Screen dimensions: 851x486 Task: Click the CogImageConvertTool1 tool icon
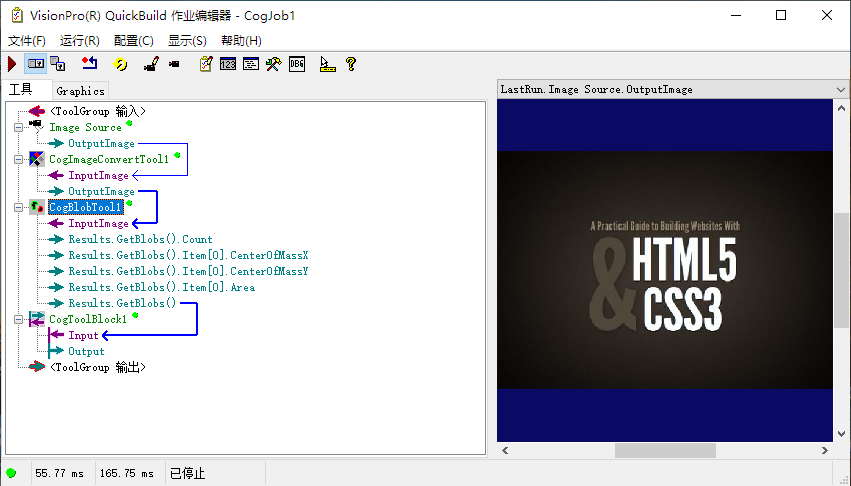point(36,159)
